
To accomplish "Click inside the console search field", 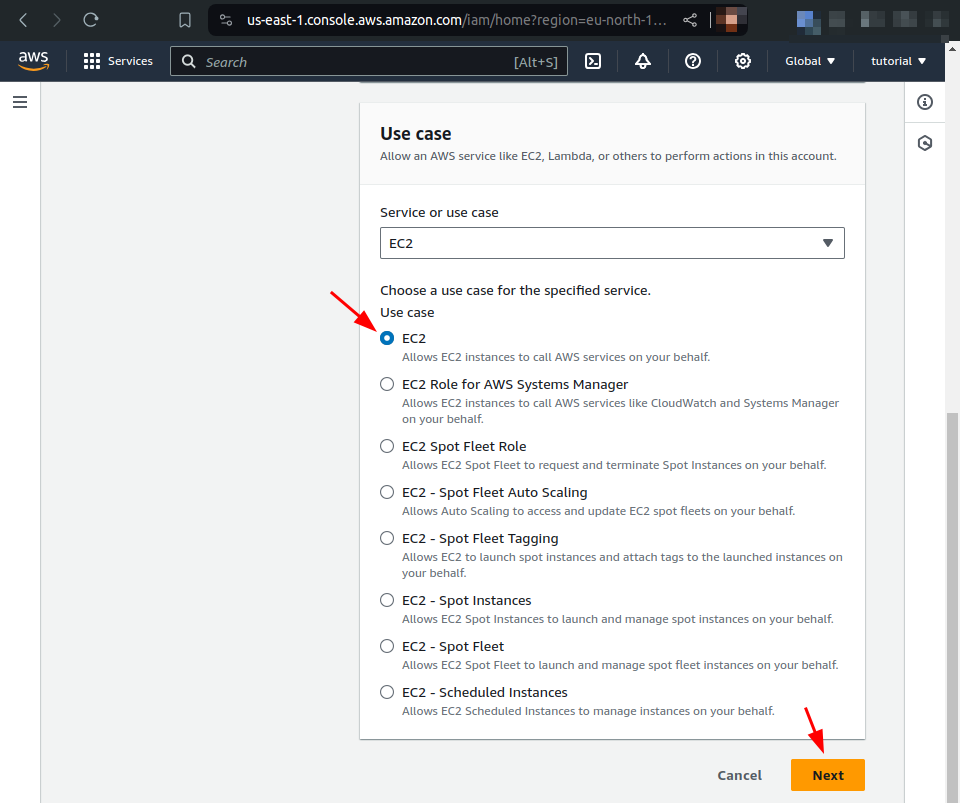I will pyautogui.click(x=370, y=61).
